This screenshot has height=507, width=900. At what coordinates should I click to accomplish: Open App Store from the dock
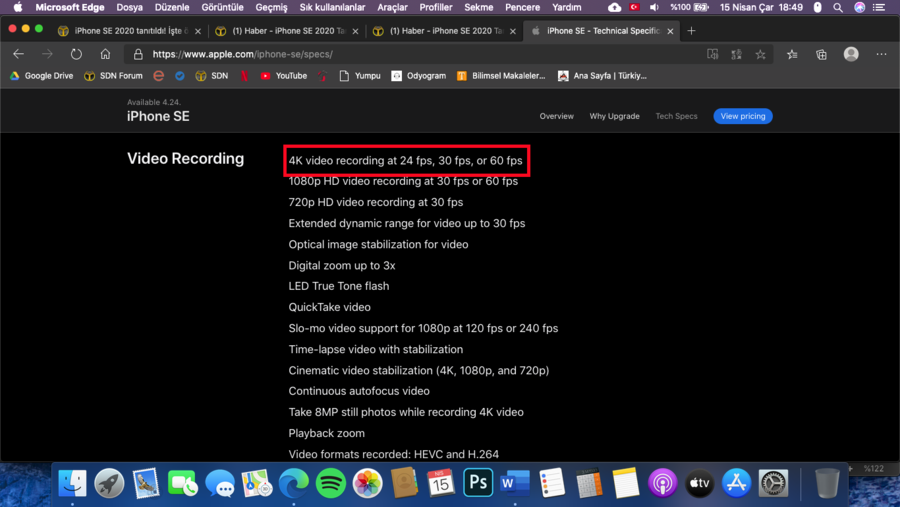point(736,483)
